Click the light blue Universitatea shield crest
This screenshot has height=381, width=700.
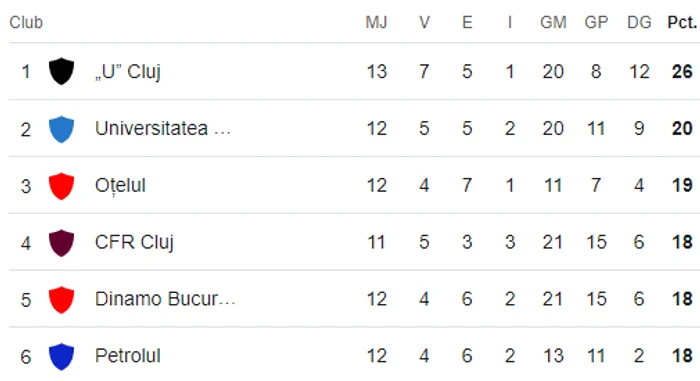(61, 129)
